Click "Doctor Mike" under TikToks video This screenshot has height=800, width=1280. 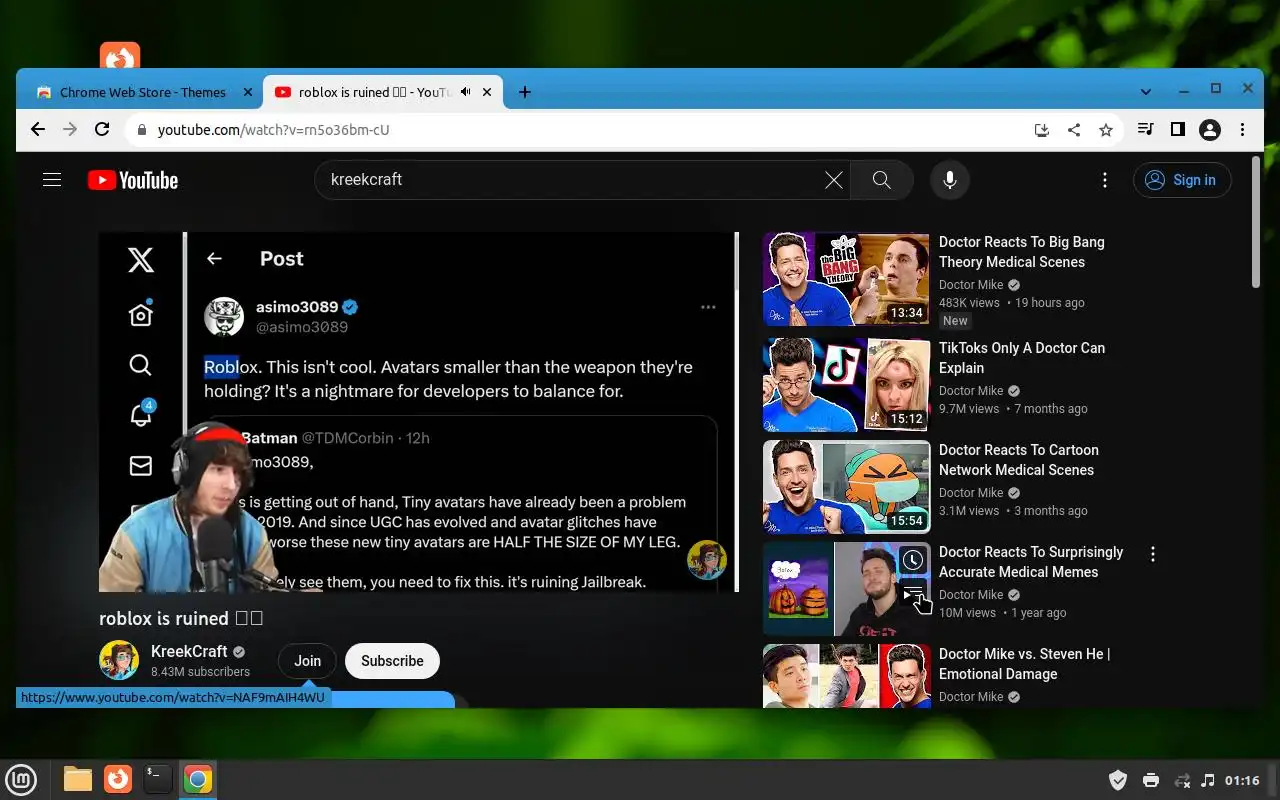pos(971,391)
